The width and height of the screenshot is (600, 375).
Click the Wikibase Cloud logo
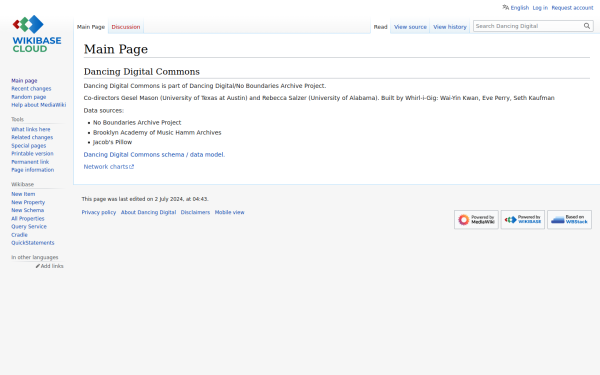(37, 34)
